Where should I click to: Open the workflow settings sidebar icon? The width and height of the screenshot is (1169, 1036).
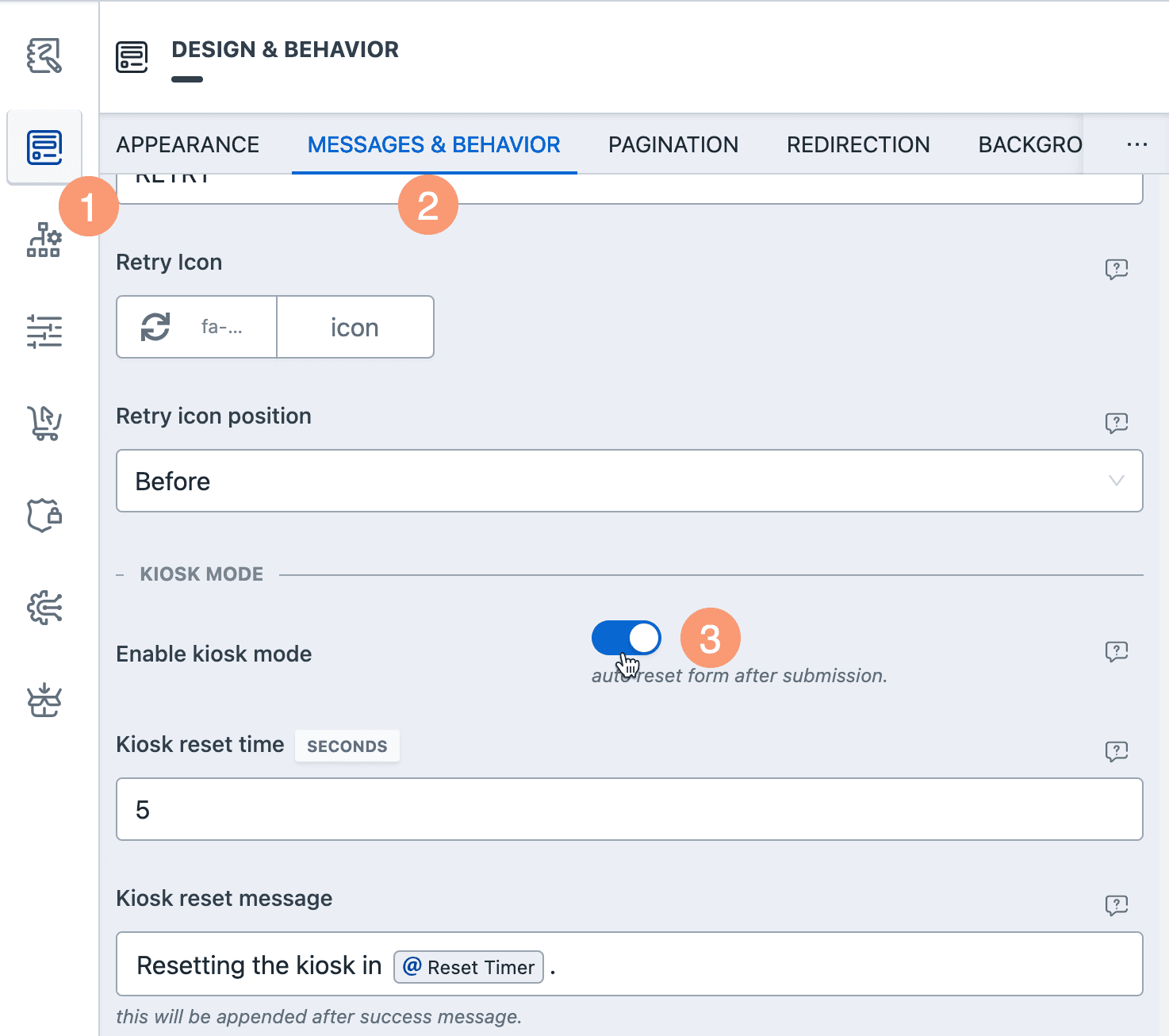pyautogui.click(x=44, y=240)
